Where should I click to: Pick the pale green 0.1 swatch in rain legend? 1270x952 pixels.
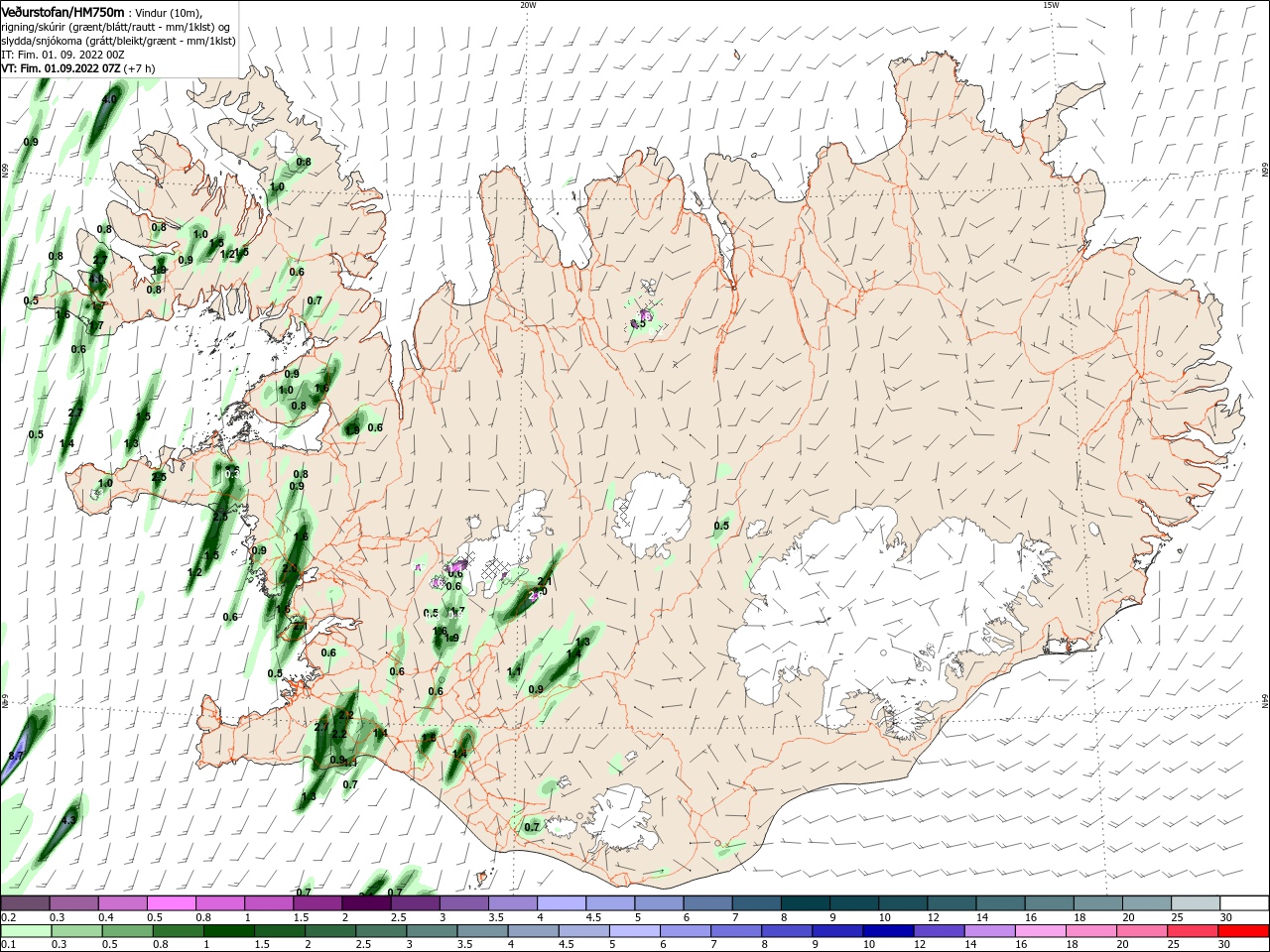pos(25,931)
